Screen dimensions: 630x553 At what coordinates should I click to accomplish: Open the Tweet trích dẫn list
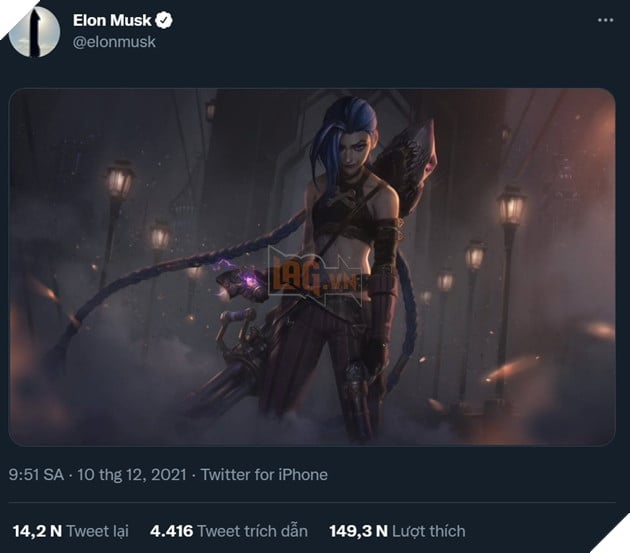[x=253, y=531]
